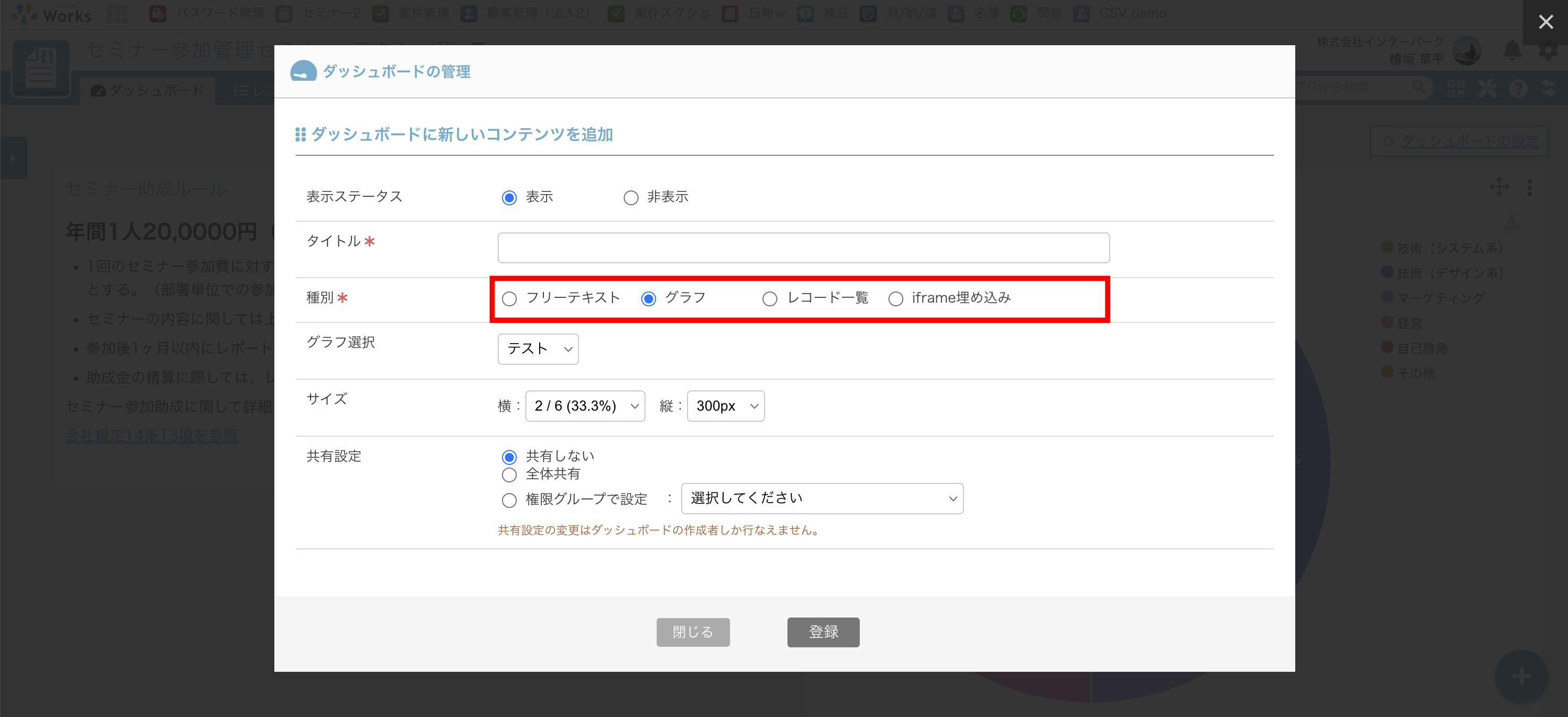This screenshot has width=1568, height=717.
Task: Click the 自己啓発 legend swatch
Action: [1387, 347]
